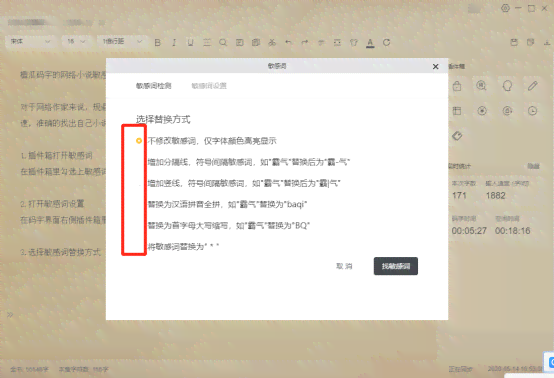Click the '3.选择敏感词替换方式' line in the document
Viewport: 554px width, 378px height.
pyautogui.click(x=60, y=252)
